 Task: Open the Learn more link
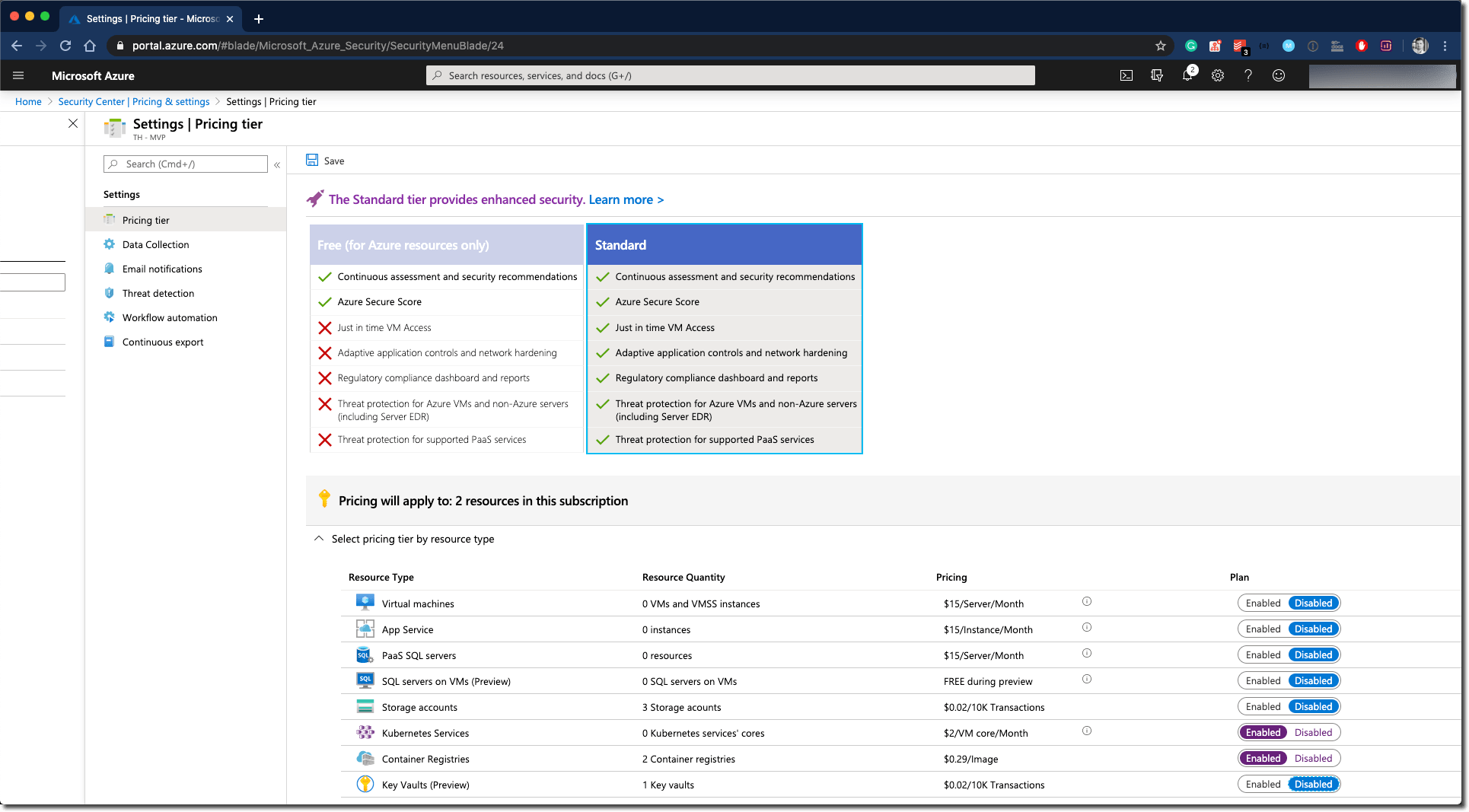[x=626, y=199]
